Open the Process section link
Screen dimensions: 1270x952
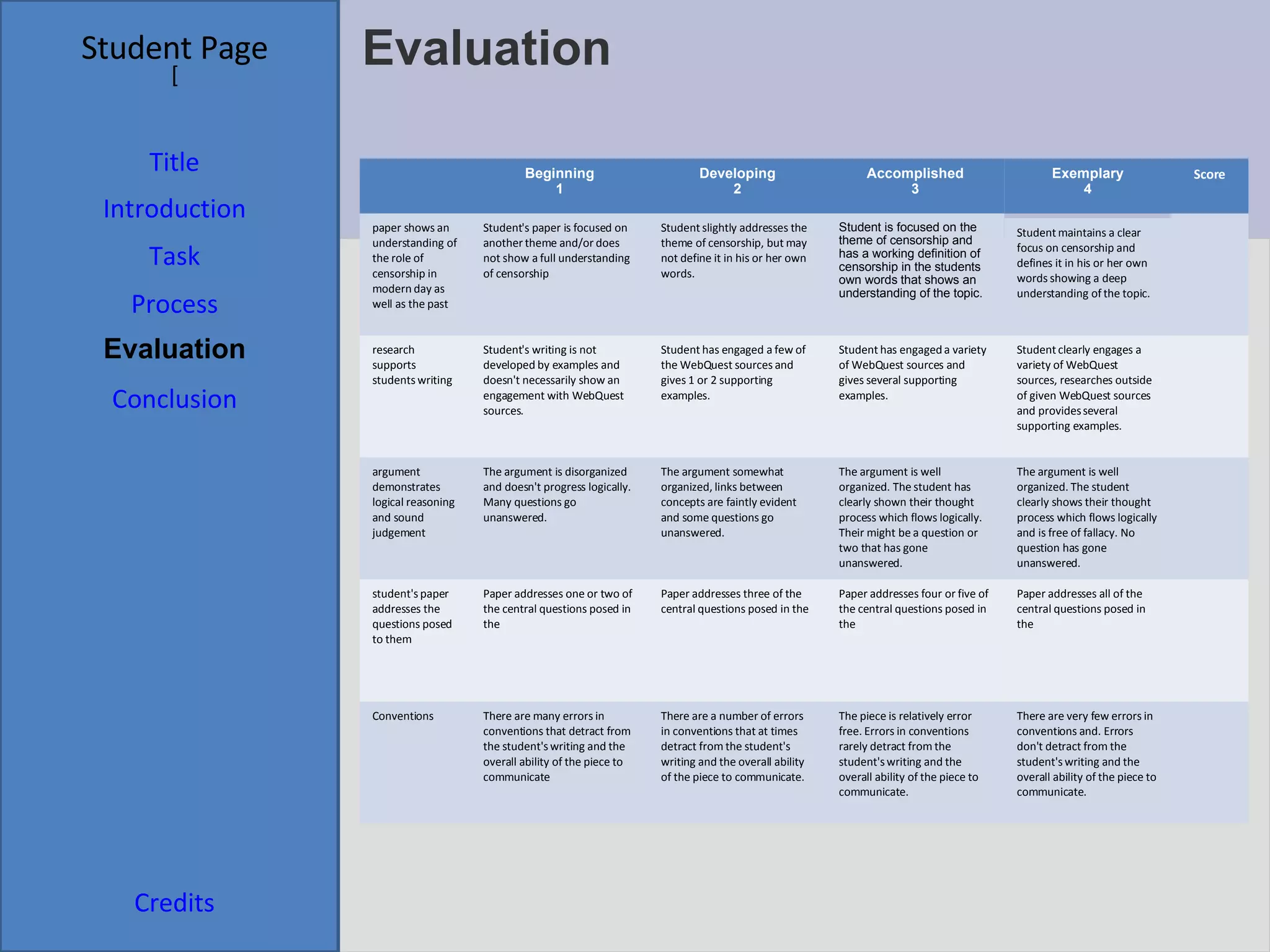pos(174,304)
